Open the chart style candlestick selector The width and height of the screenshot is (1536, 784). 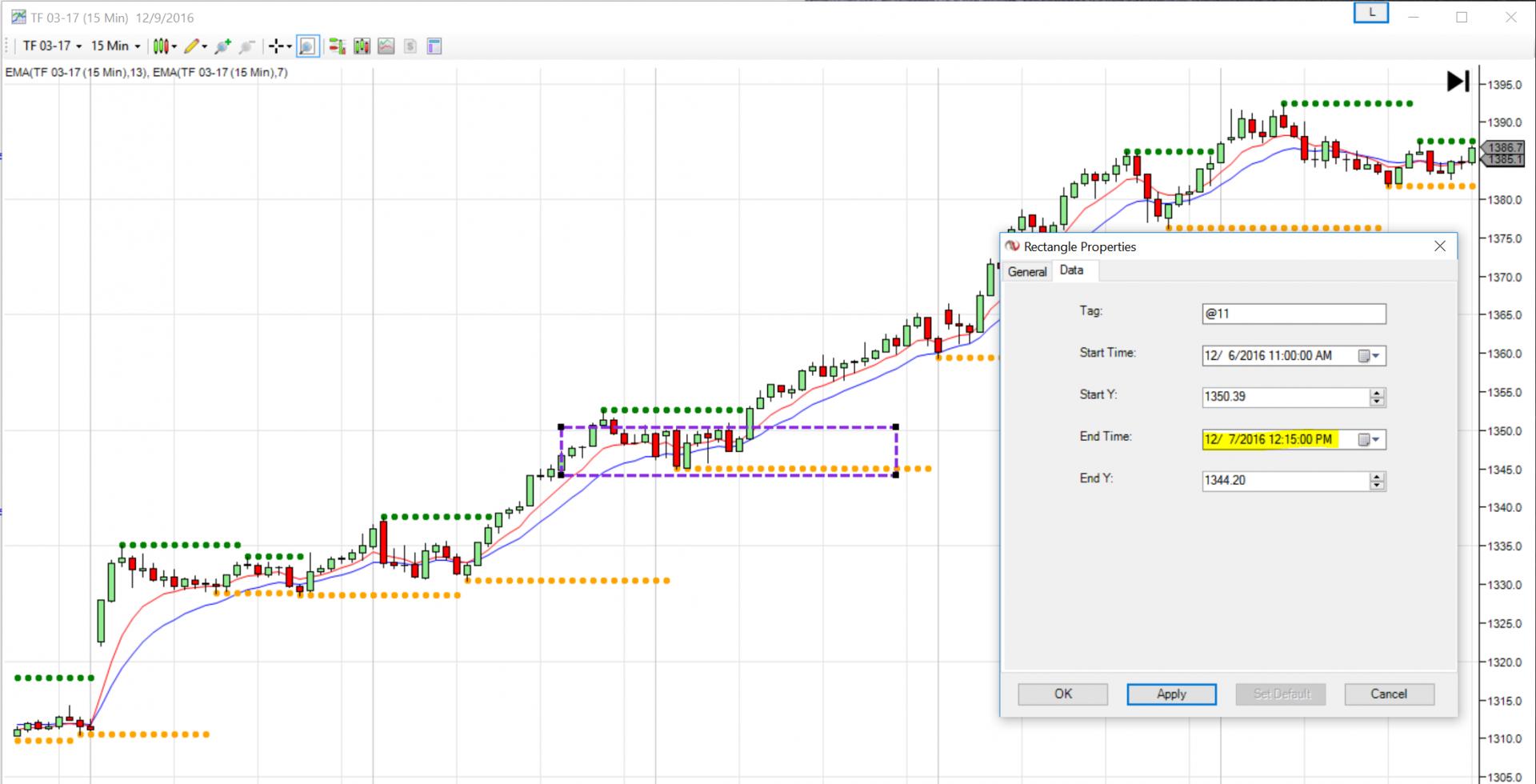[x=163, y=46]
